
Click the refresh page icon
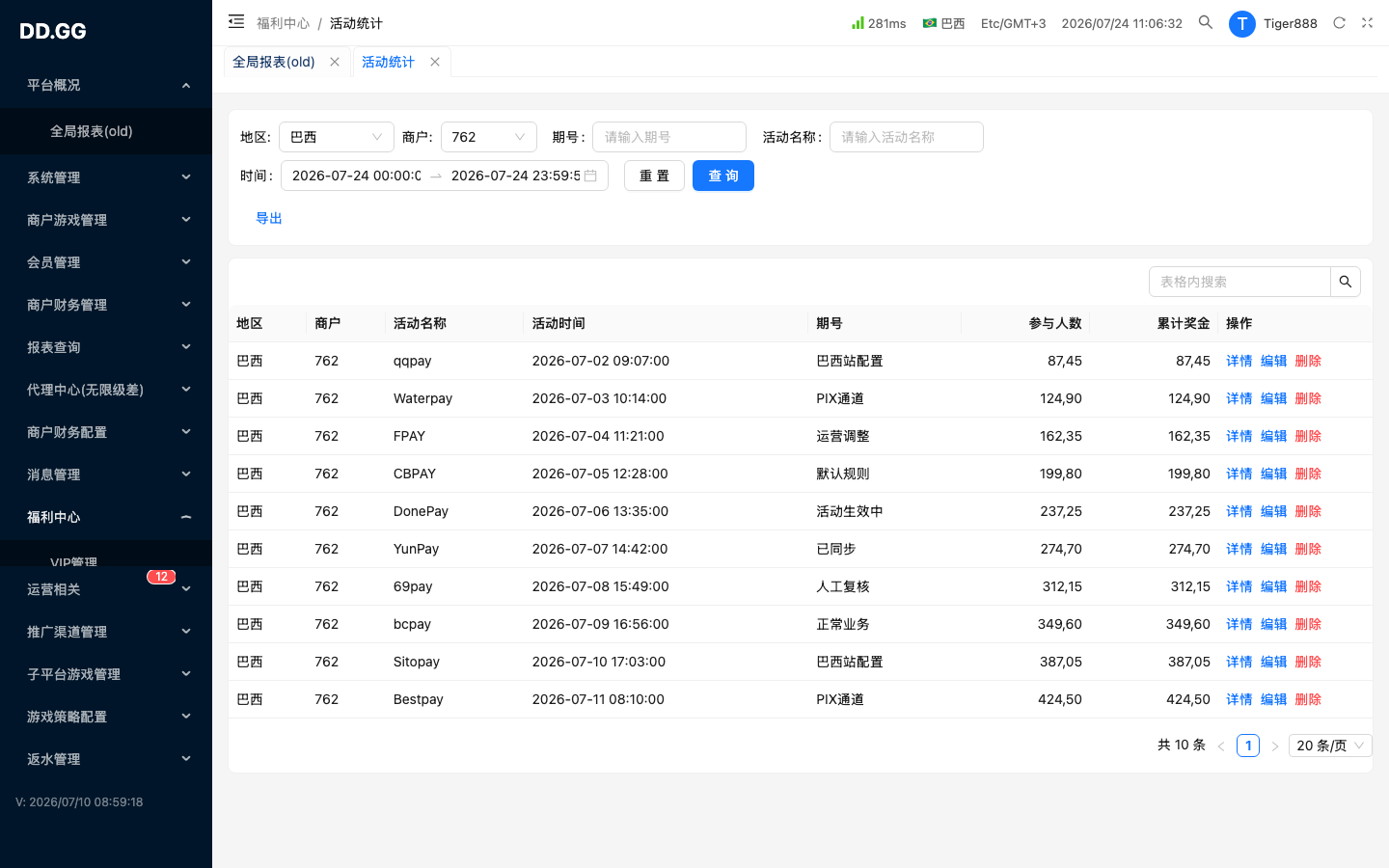(1339, 23)
